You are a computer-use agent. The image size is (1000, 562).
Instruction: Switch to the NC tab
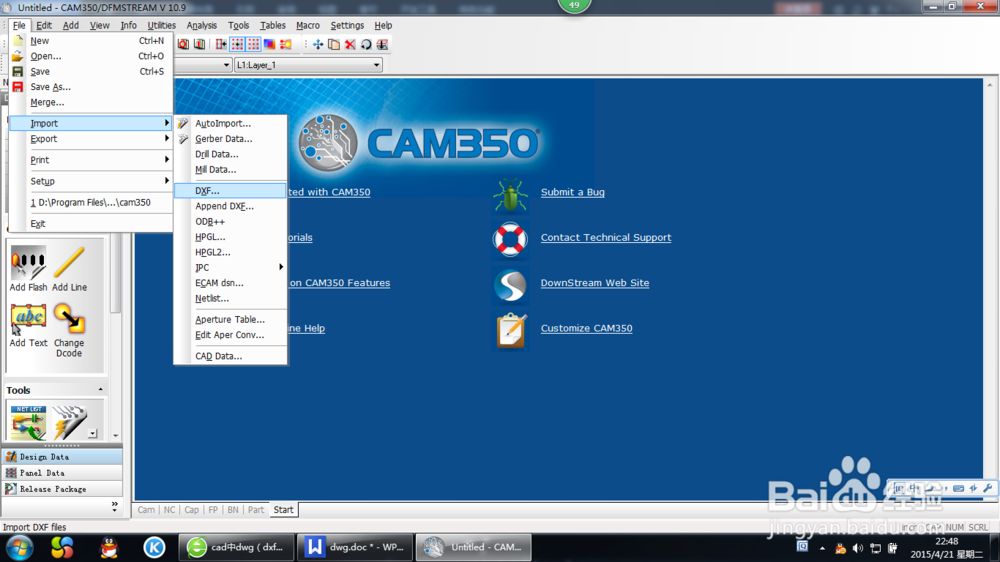coord(169,510)
